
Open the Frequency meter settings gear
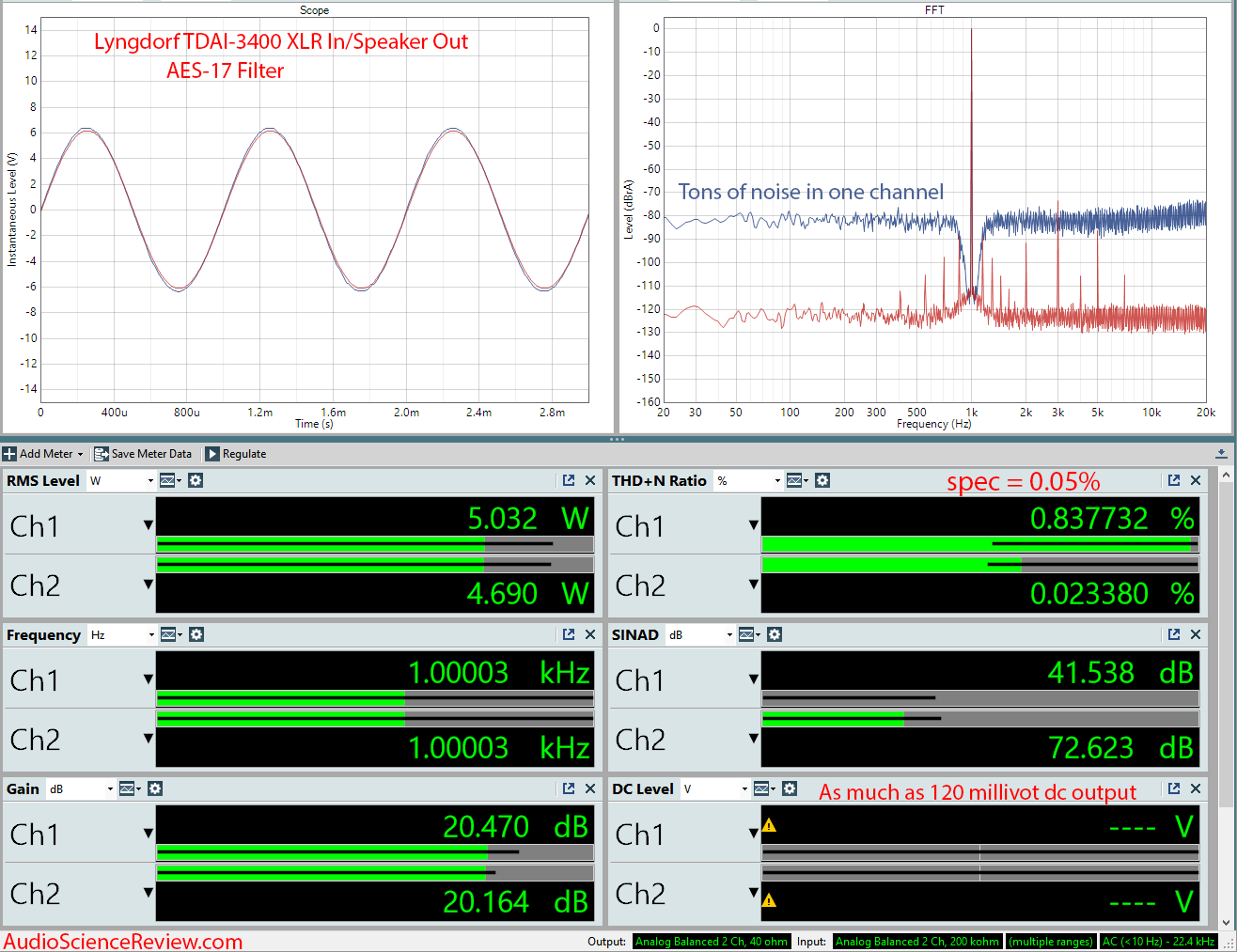pos(196,634)
